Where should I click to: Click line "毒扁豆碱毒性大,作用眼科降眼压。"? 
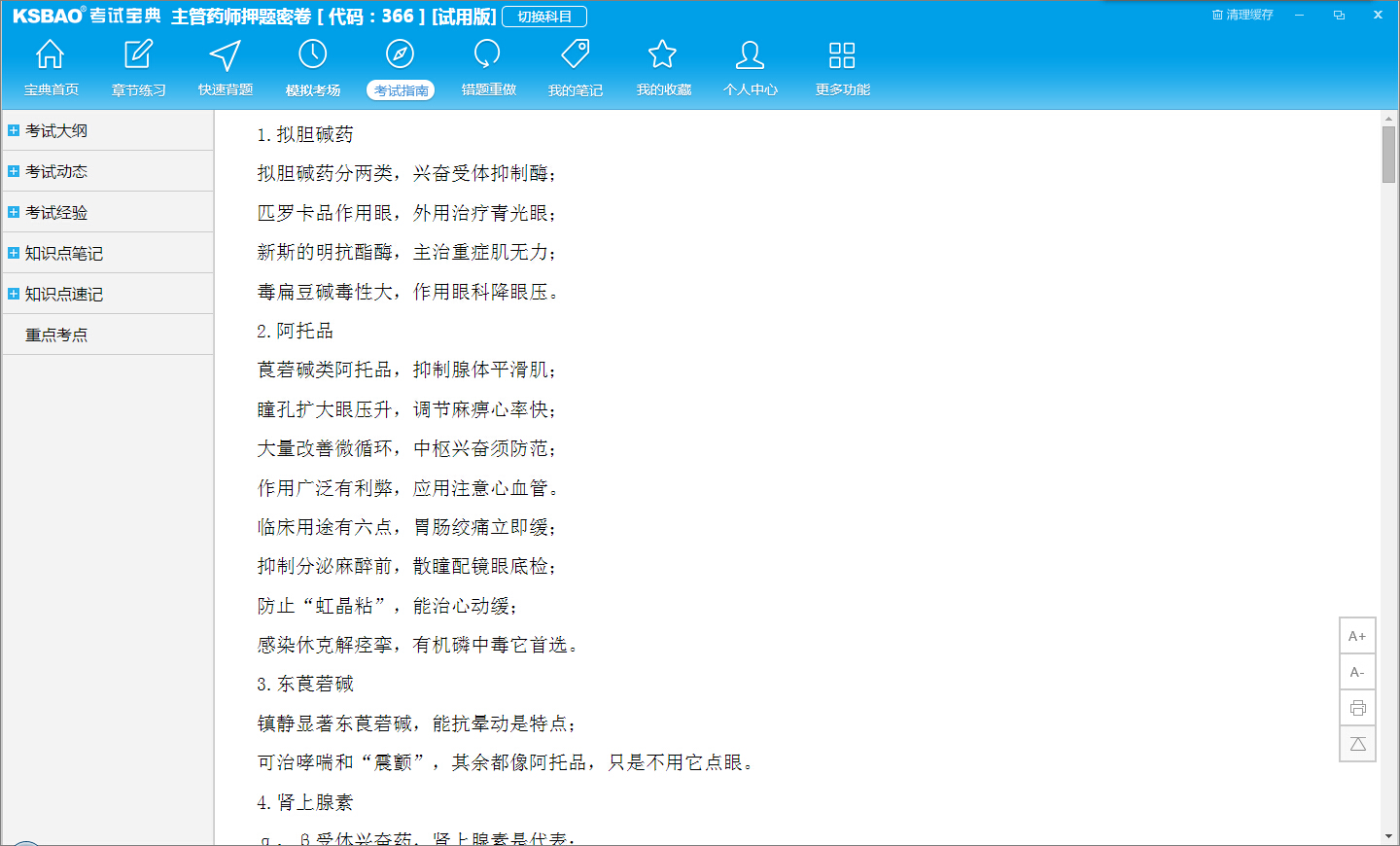408,292
